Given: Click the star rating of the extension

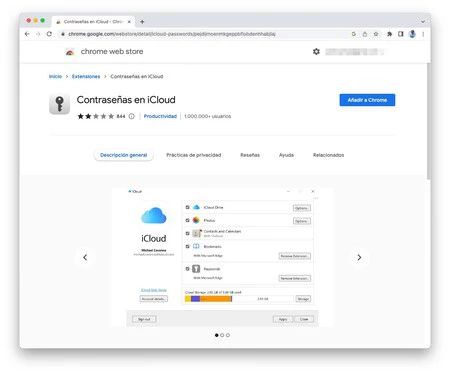Looking at the screenshot, I should coord(96,116).
